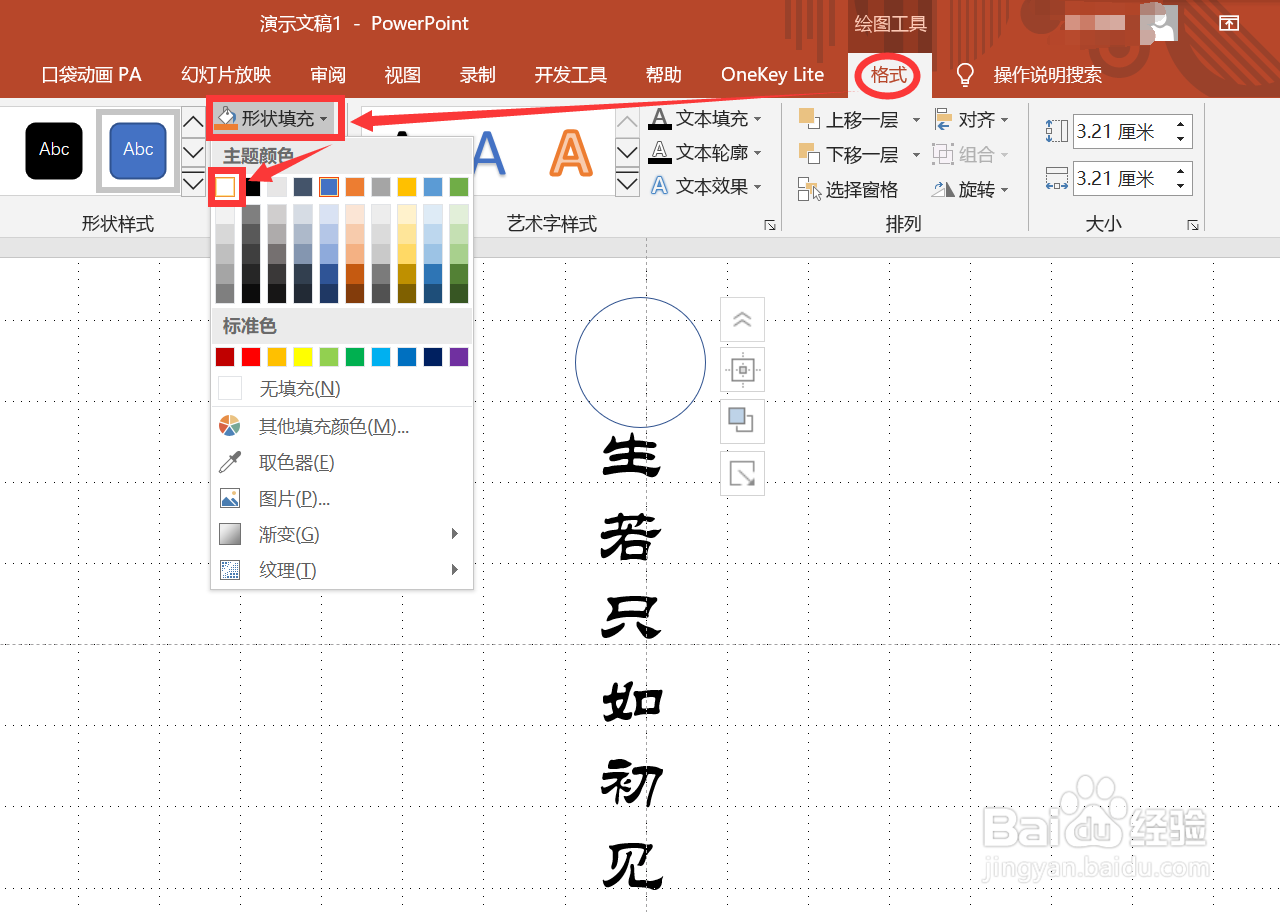1280x912 pixels.
Task: Switch to the 审阅 tab
Action: pyautogui.click(x=328, y=75)
